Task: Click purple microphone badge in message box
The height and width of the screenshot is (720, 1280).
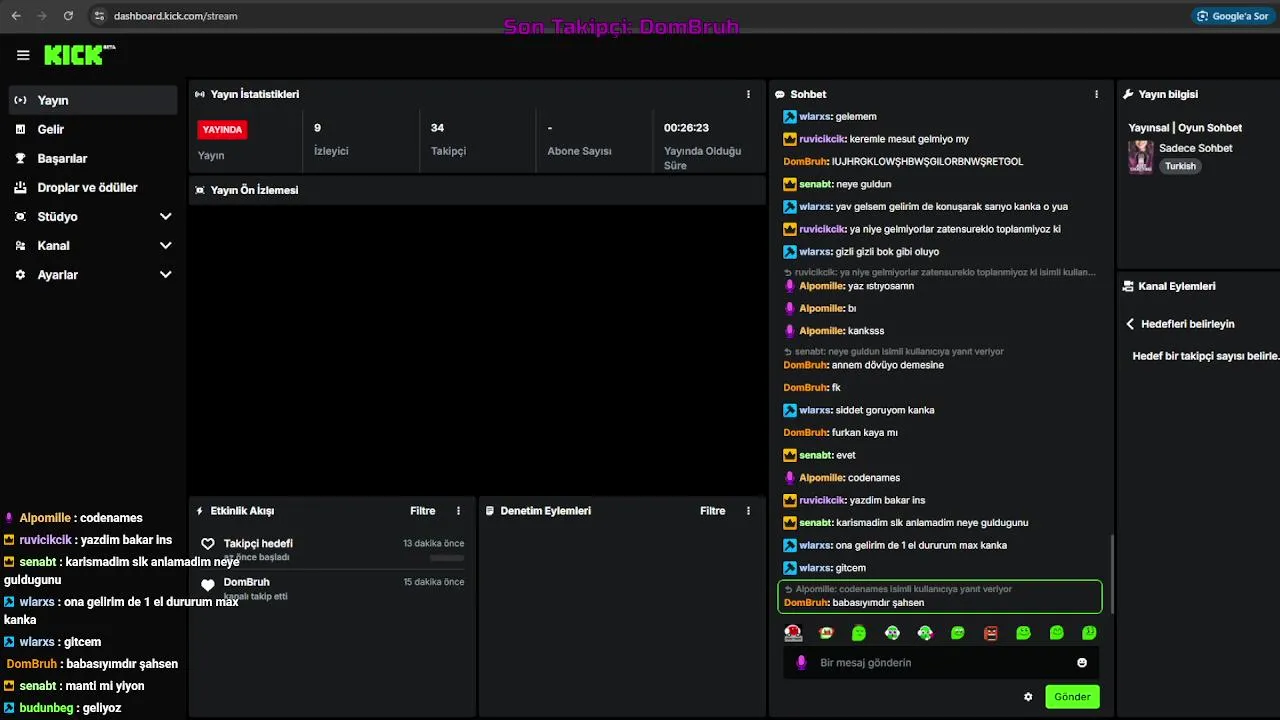Action: pyautogui.click(x=801, y=663)
